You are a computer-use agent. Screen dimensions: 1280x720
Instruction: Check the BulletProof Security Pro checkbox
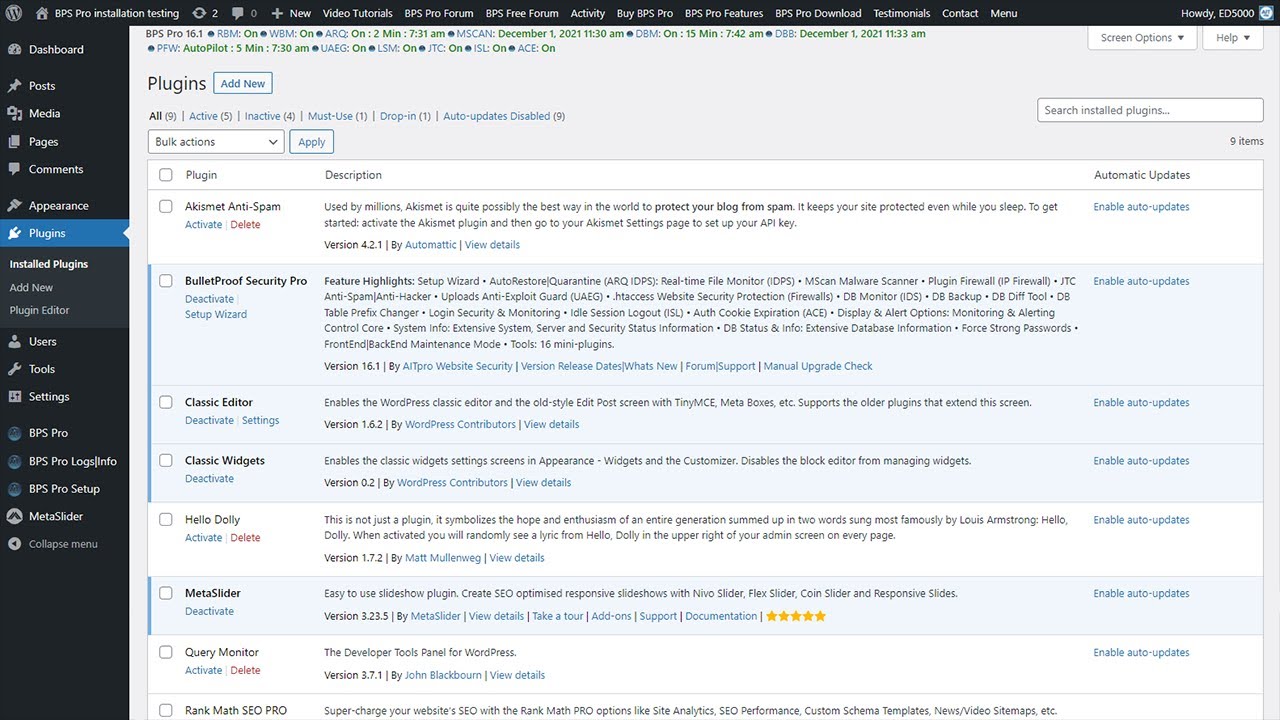[166, 281]
